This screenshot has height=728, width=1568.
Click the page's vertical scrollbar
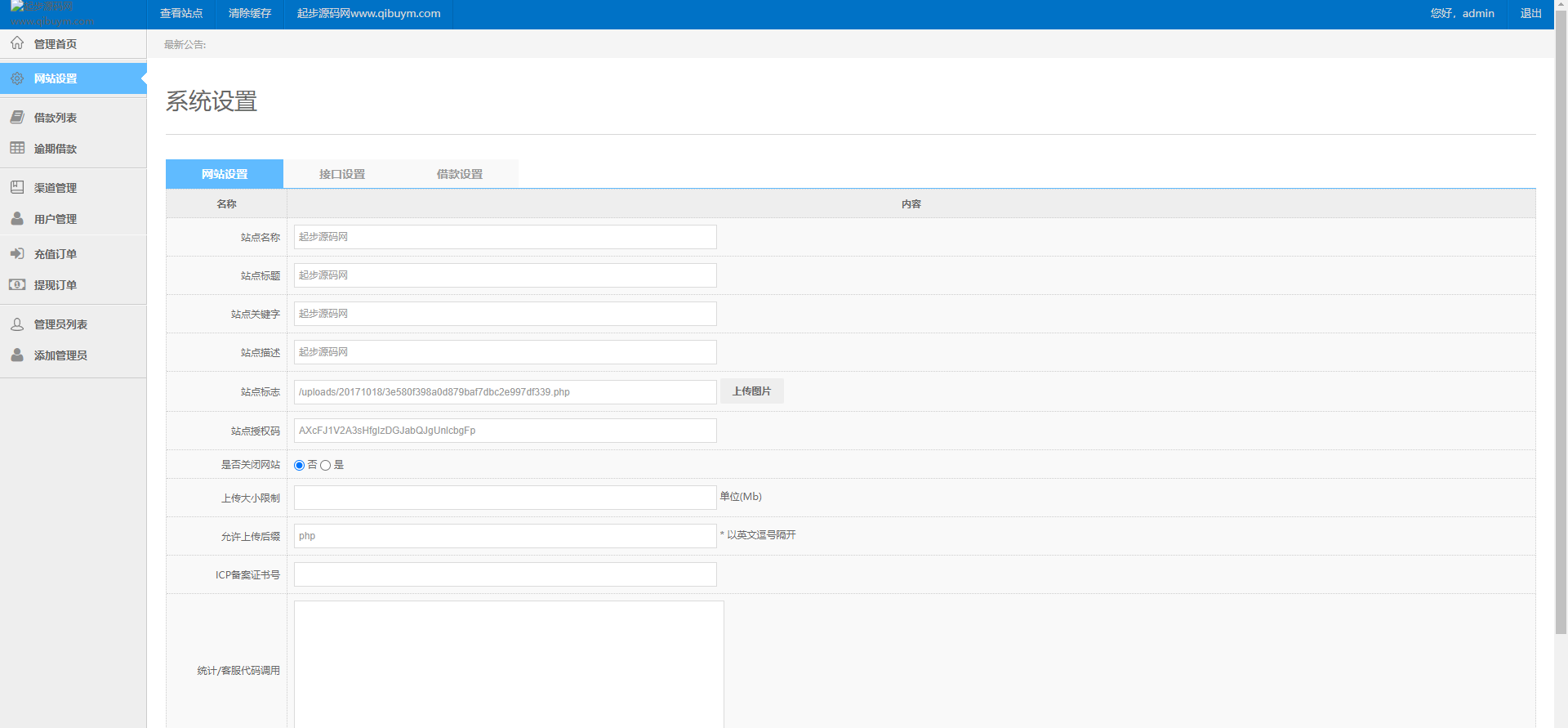point(1561,327)
